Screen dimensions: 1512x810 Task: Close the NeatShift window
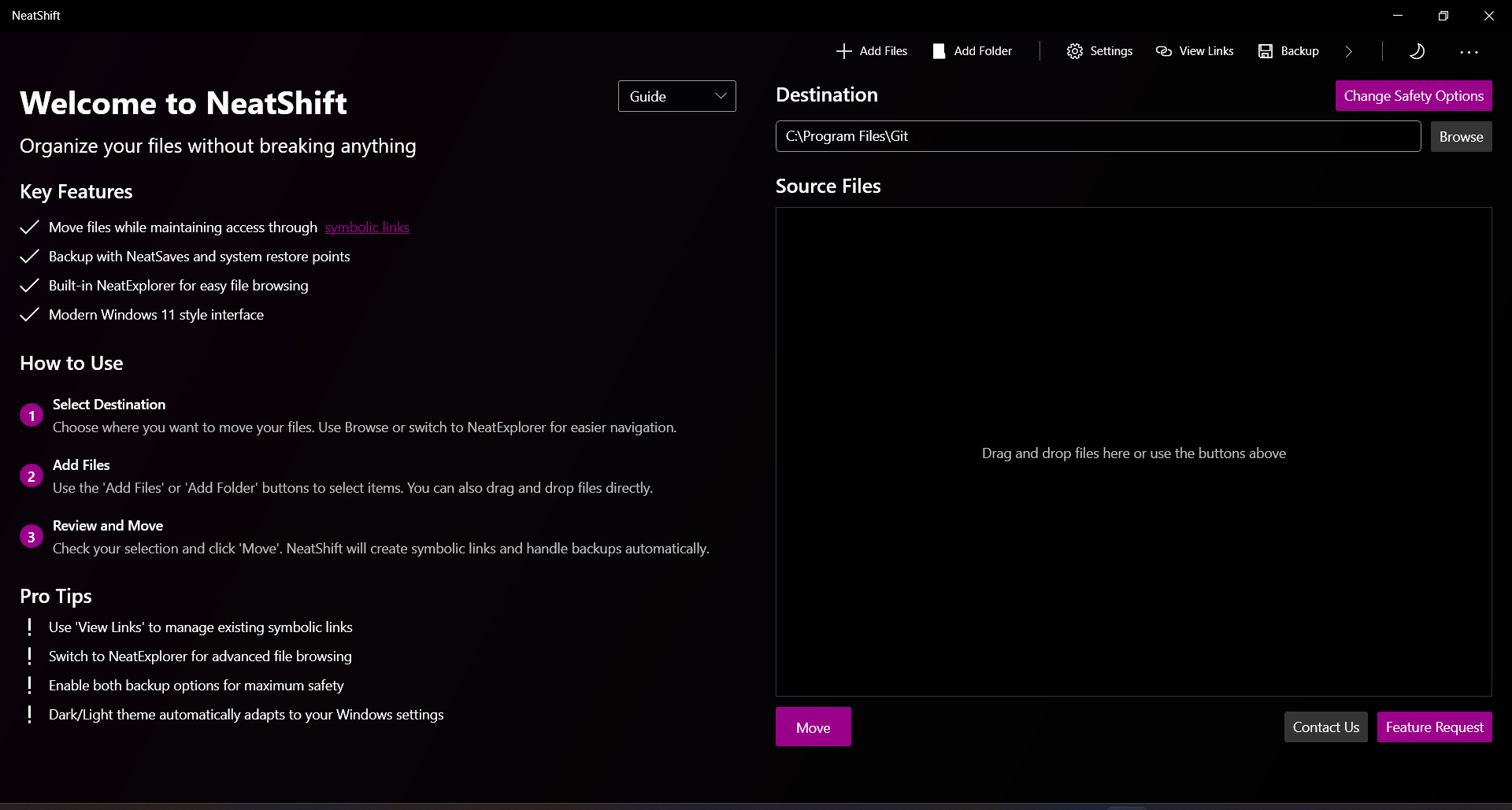(1489, 16)
